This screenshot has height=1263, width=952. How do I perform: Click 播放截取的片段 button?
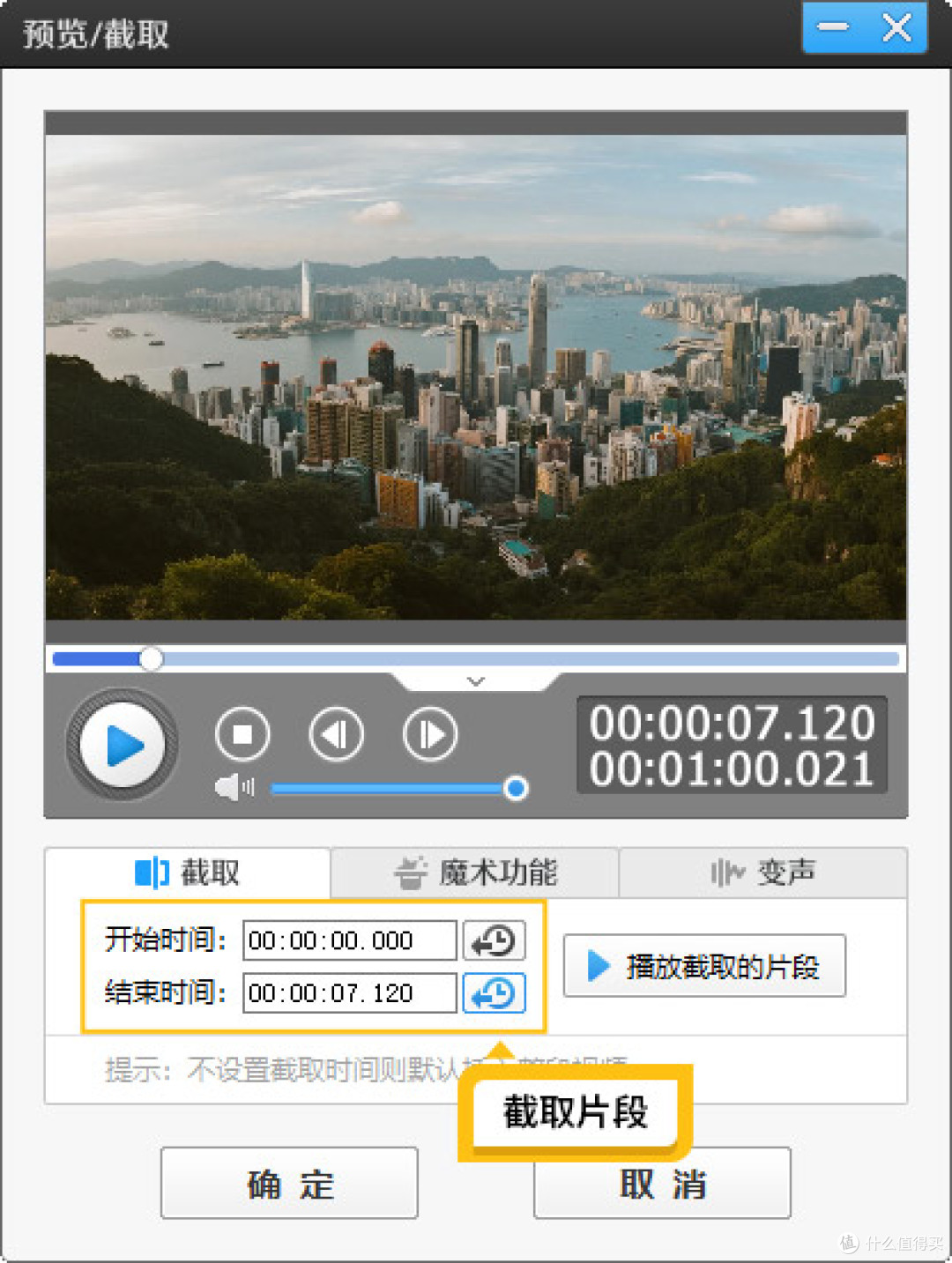[704, 966]
